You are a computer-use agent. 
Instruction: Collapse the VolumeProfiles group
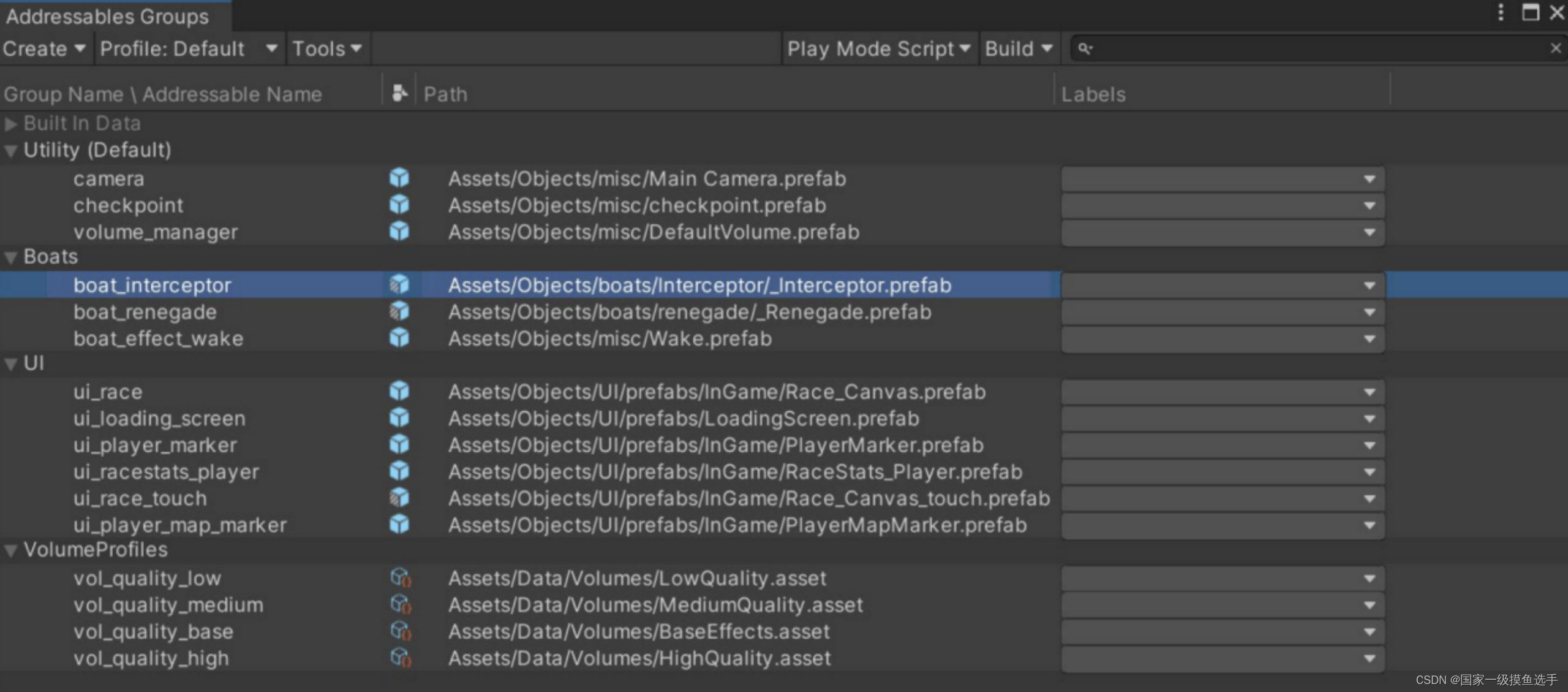[x=10, y=550]
